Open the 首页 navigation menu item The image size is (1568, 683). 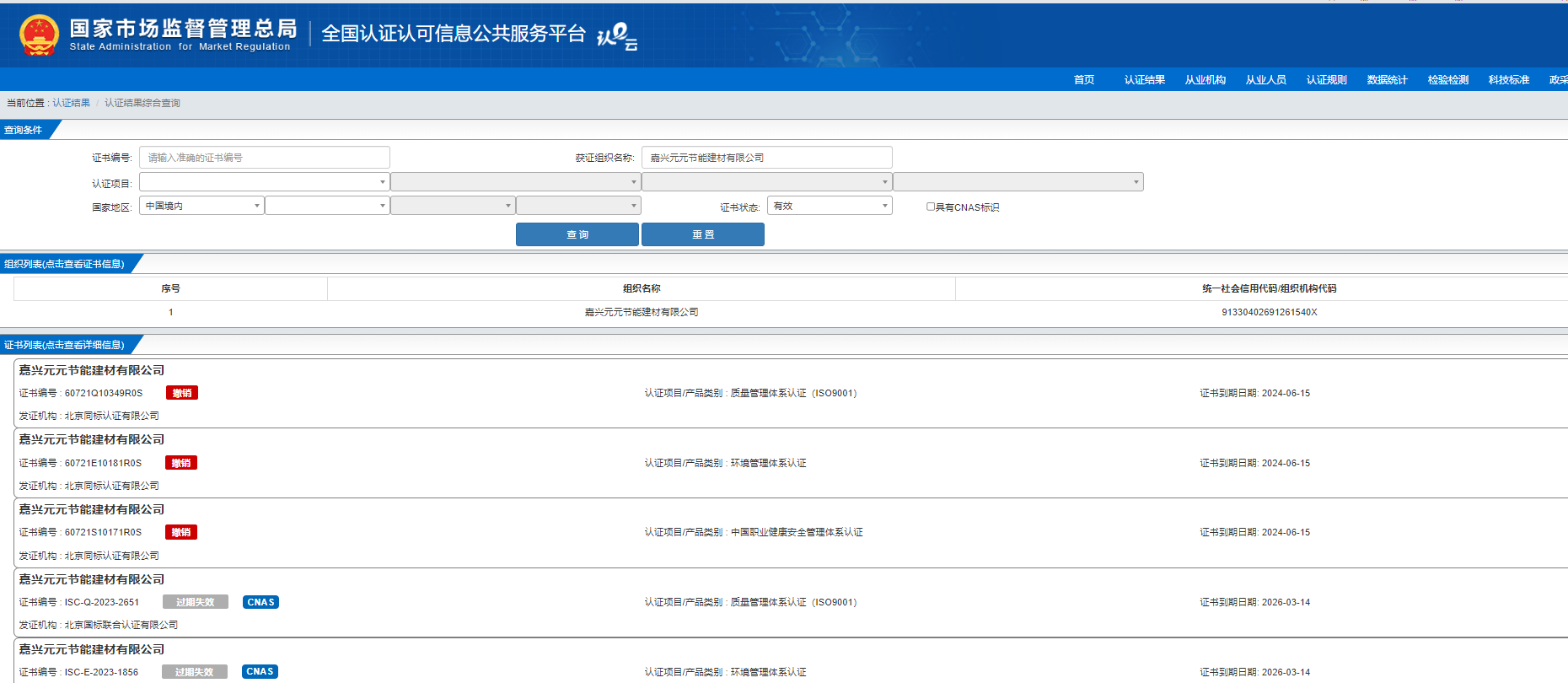1084,80
